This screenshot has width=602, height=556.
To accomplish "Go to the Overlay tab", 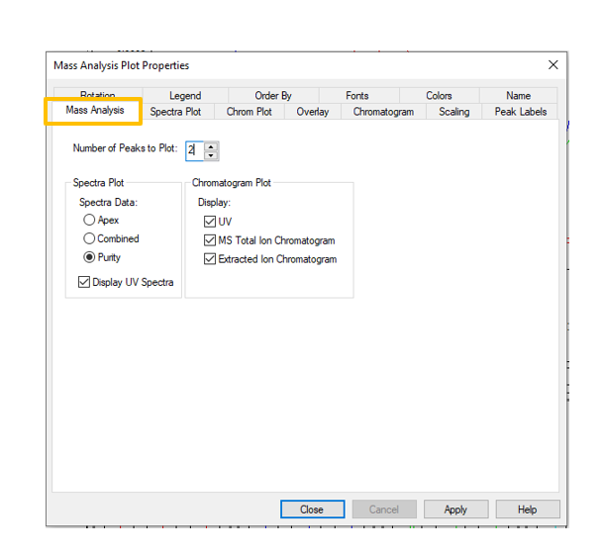I will click(x=312, y=112).
